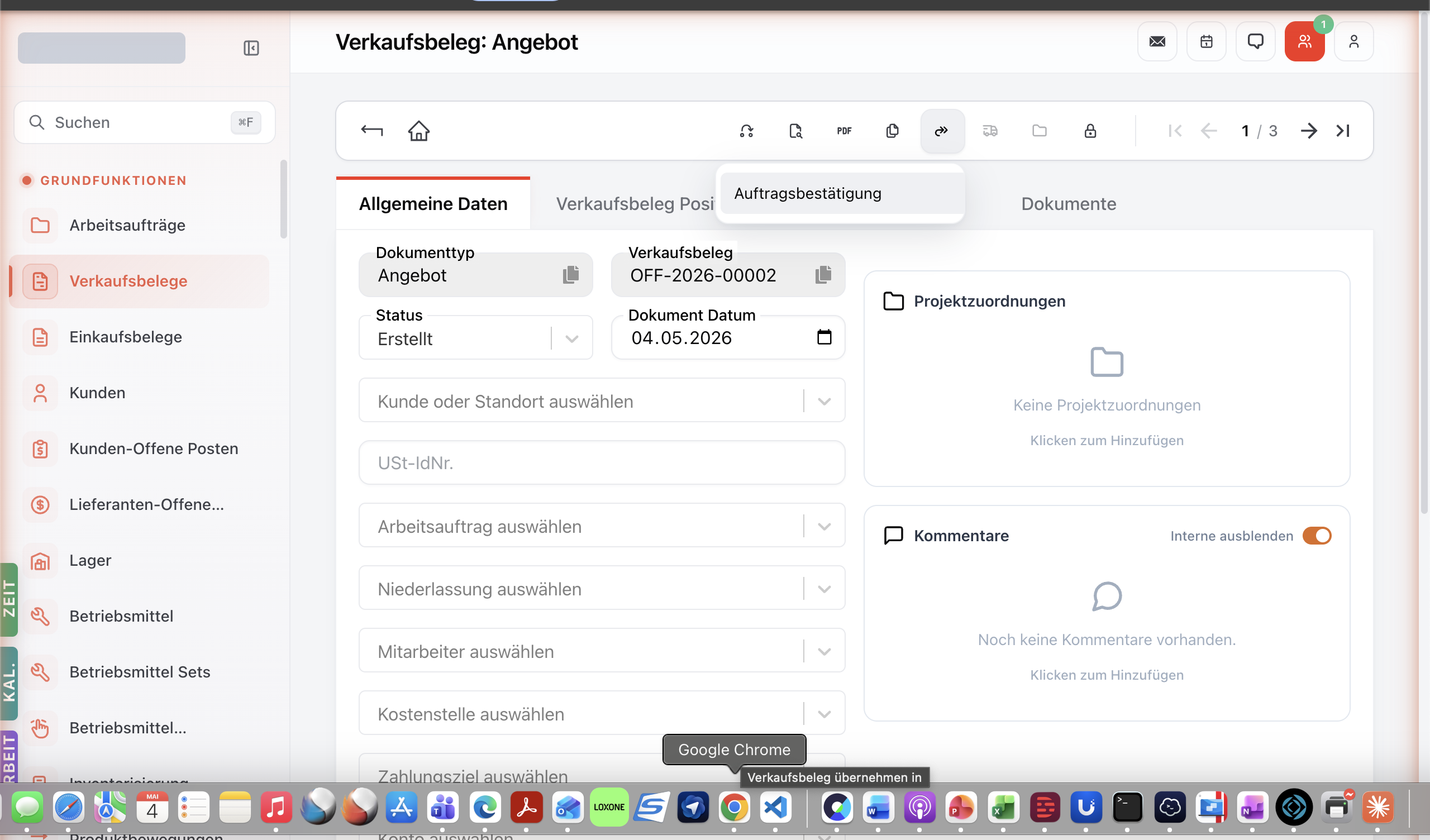
Task: Open the mail icon in the header
Action: (1157, 41)
